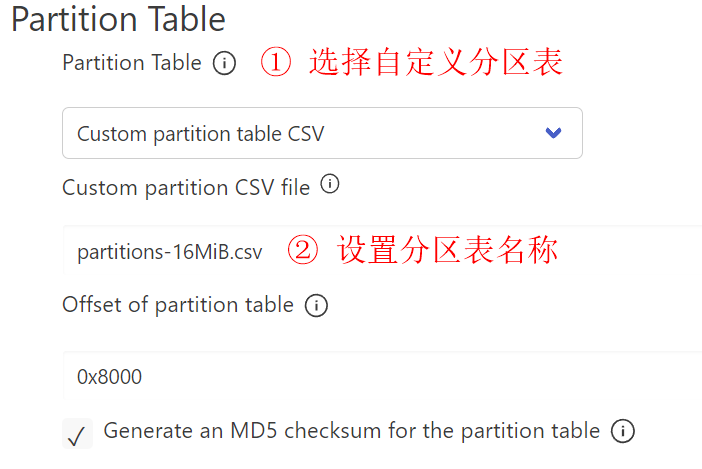Click the red circled number ② marker

click(303, 250)
